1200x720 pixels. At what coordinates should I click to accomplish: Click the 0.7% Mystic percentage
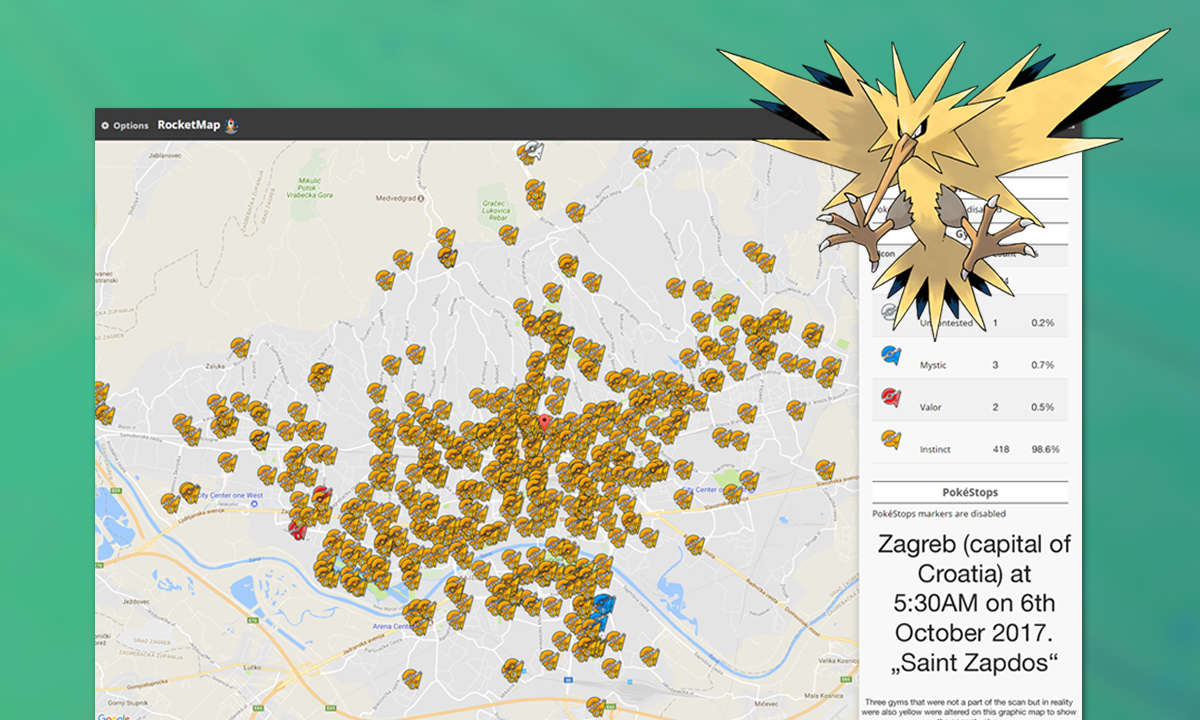(1042, 365)
